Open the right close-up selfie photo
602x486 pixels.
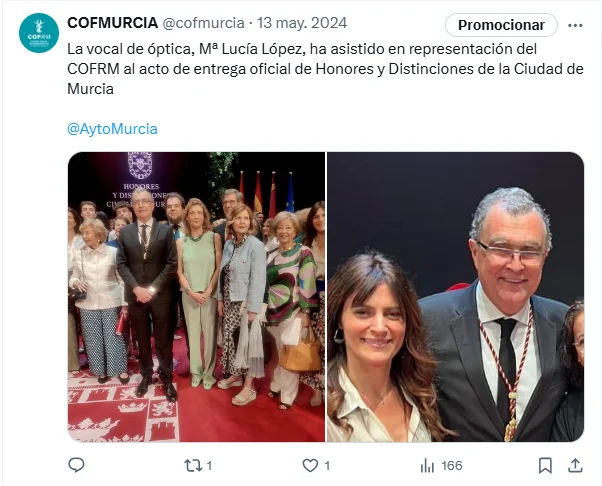pos(455,297)
